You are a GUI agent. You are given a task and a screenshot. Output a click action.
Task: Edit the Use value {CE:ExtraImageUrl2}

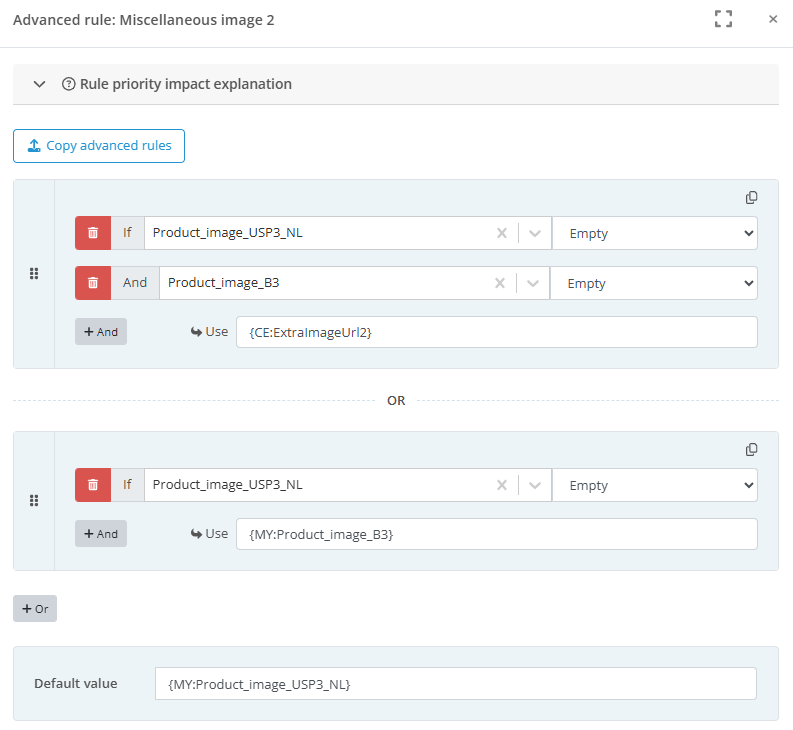tap(497, 332)
